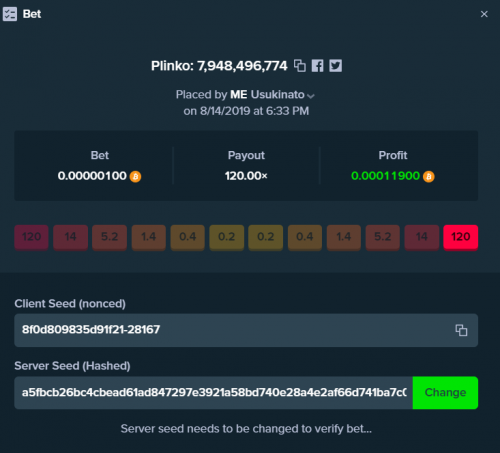Click the right 14 multiplier bucket
The width and height of the screenshot is (500, 453).
(x=422, y=237)
